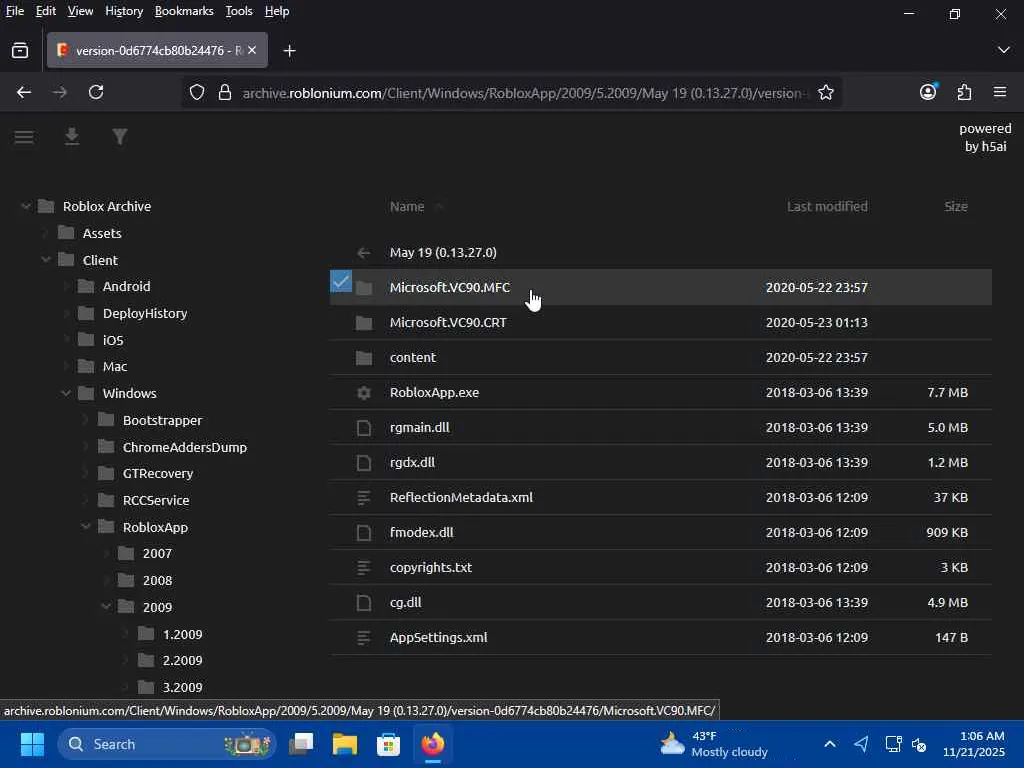Open the Microsoft.VC90.MFC folder link
This screenshot has width=1024, height=768.
coord(449,287)
